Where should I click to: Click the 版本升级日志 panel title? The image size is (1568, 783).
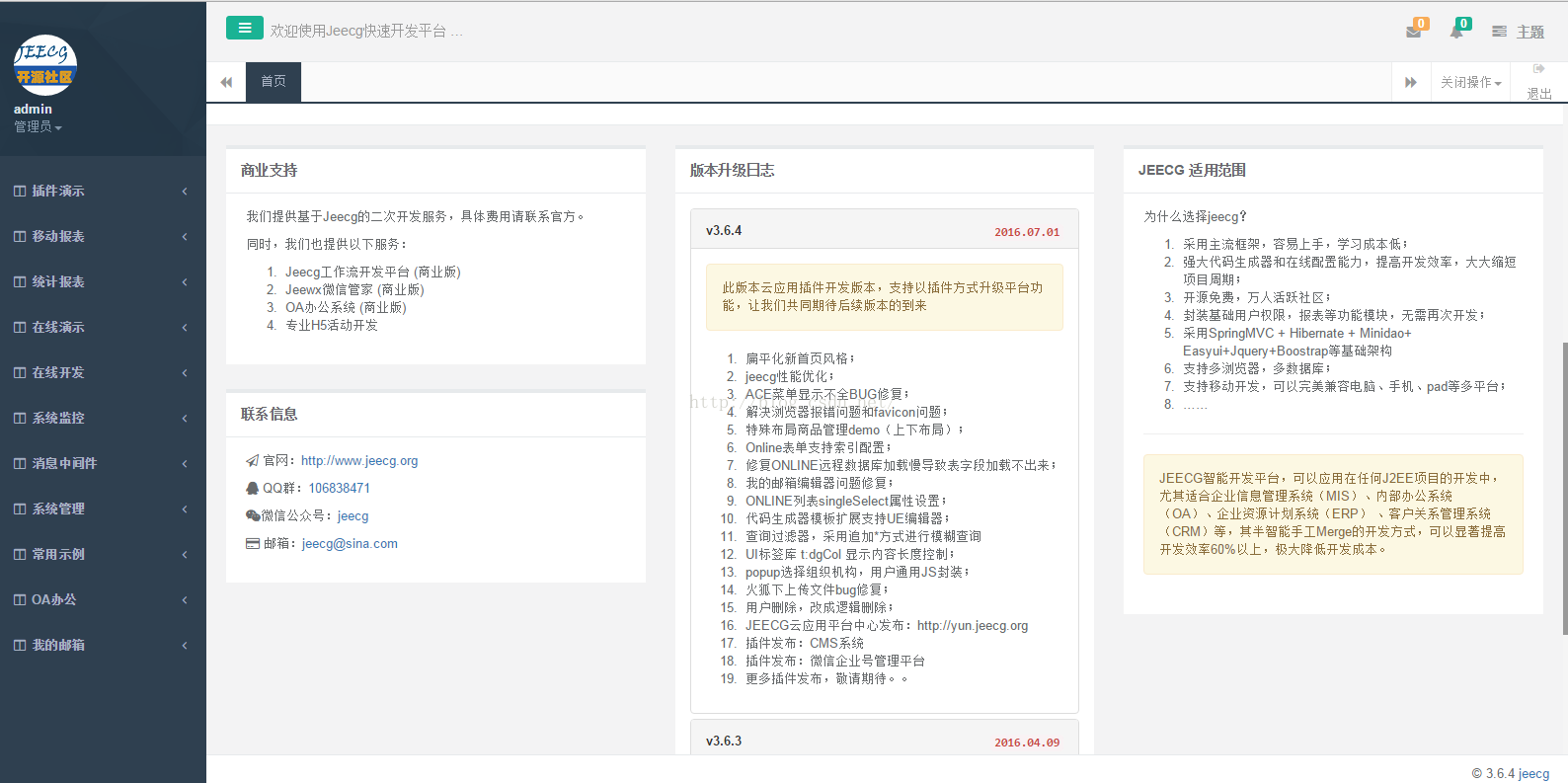click(x=732, y=170)
